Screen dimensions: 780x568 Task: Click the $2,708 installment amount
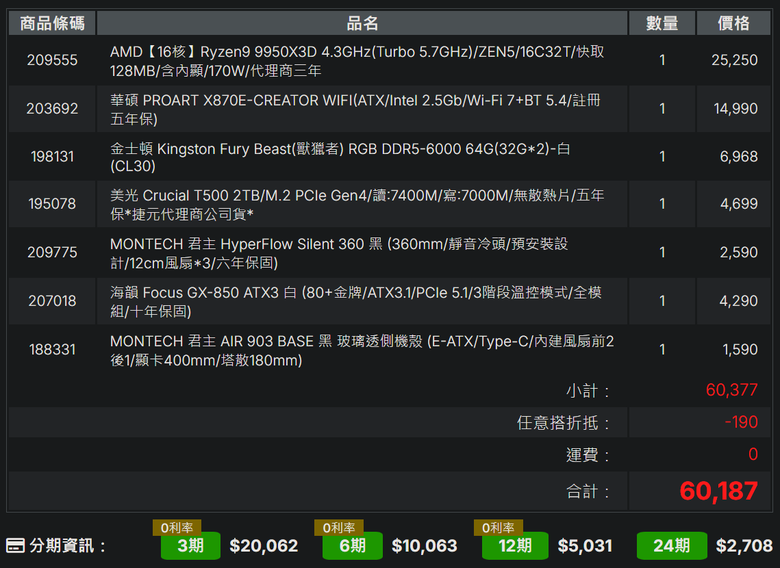(744, 546)
